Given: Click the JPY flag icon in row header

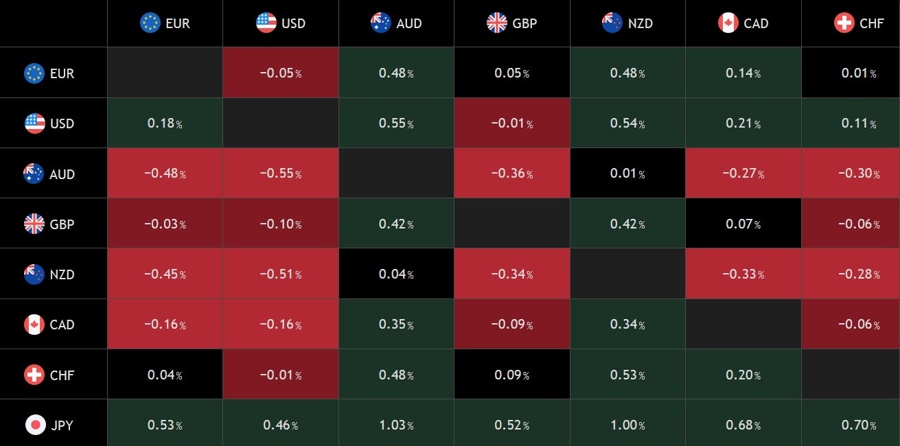Looking at the screenshot, I should pyautogui.click(x=35, y=424).
